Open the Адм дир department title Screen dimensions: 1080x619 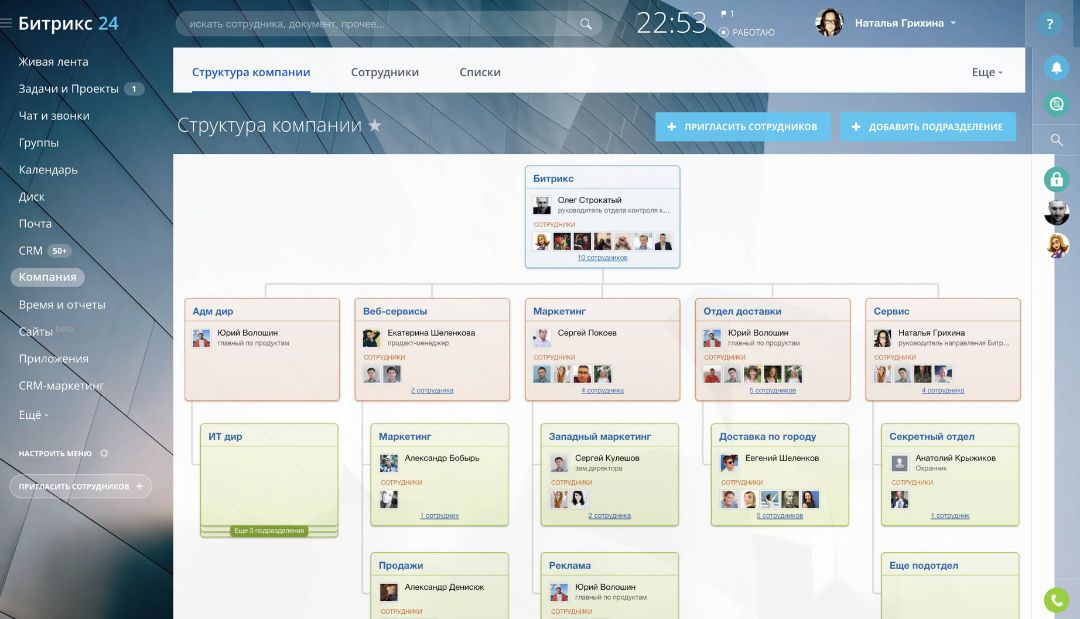coord(212,311)
